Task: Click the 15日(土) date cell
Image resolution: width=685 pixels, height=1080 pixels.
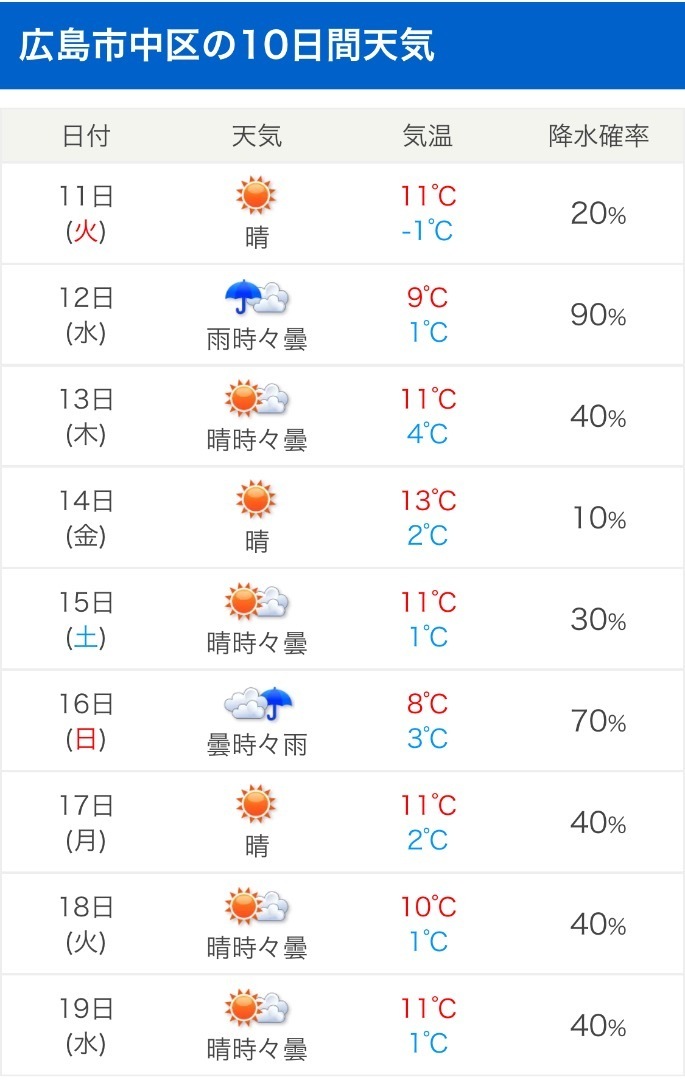Action: (86, 620)
